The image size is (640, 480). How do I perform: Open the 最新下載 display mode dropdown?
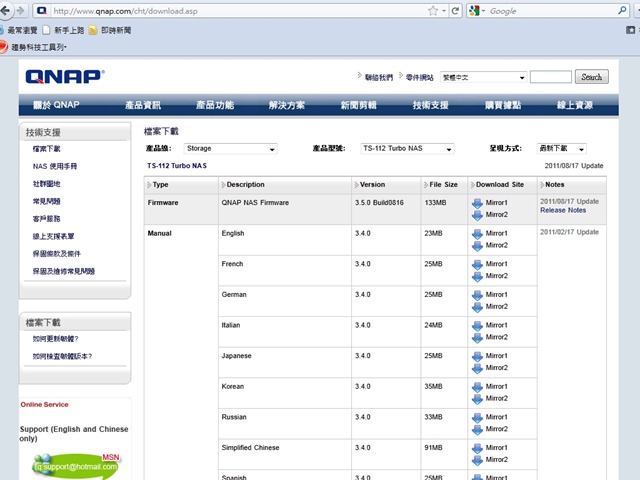(x=562, y=149)
